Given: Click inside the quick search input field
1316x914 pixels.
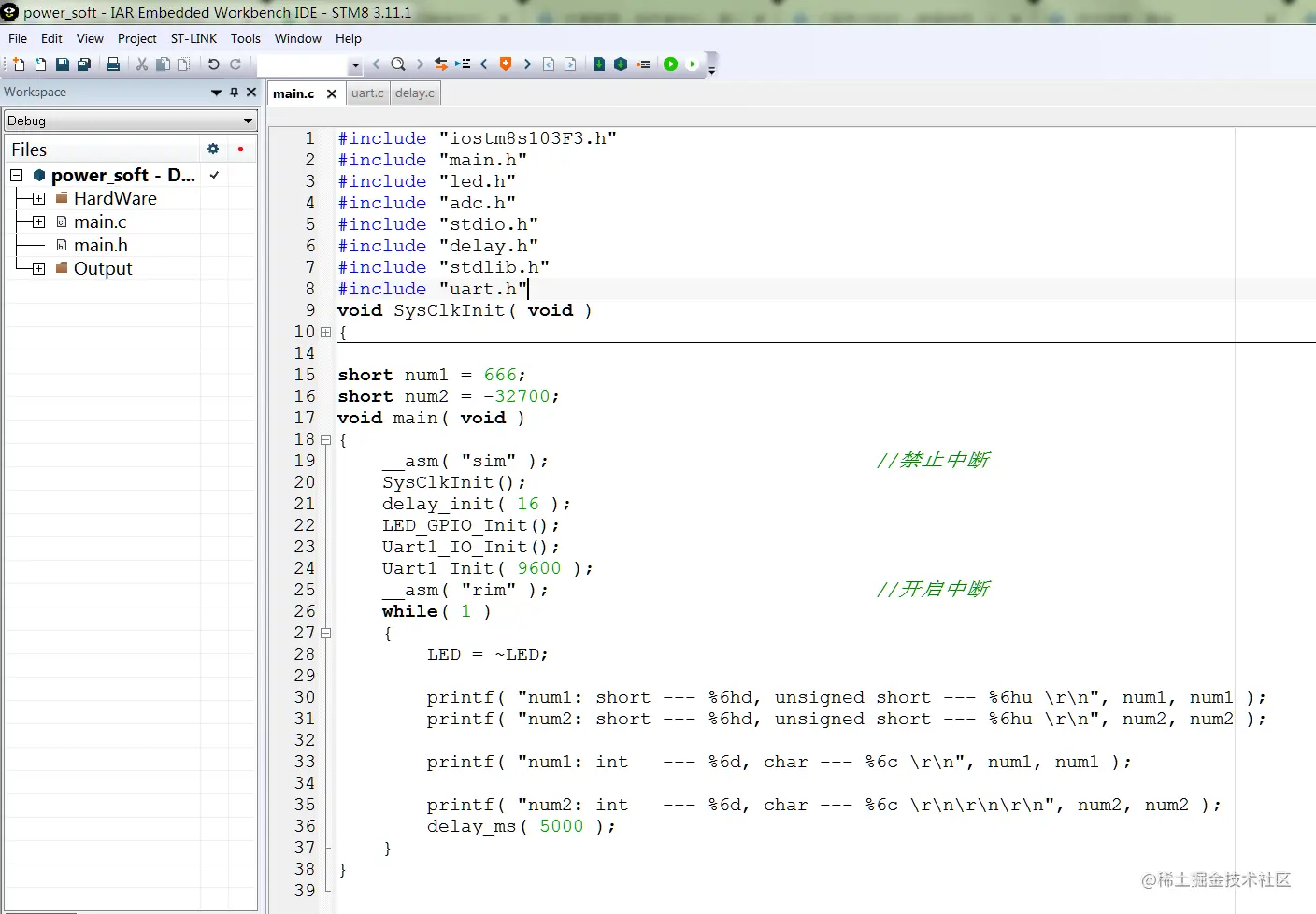Looking at the screenshot, I should [302, 65].
